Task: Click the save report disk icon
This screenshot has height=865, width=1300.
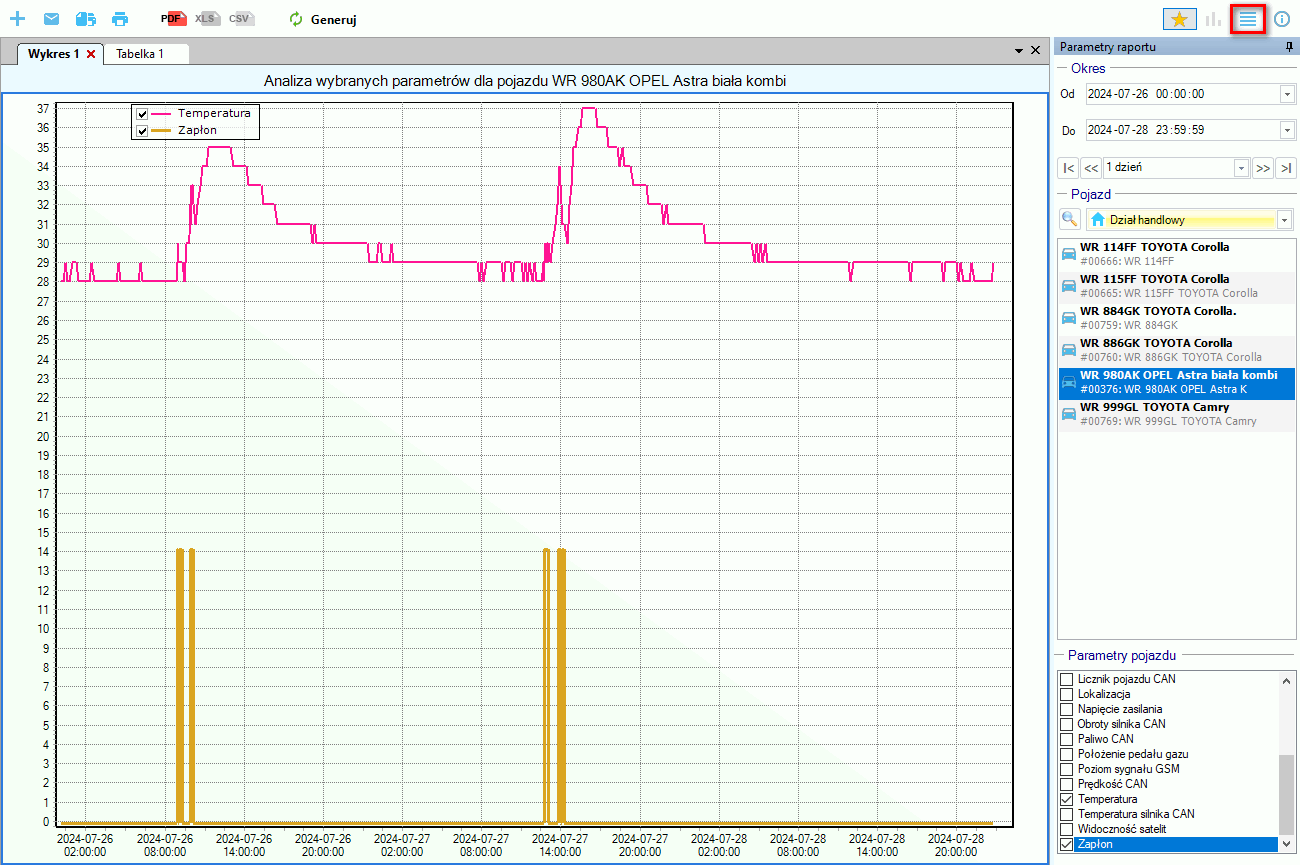Action: point(86,19)
